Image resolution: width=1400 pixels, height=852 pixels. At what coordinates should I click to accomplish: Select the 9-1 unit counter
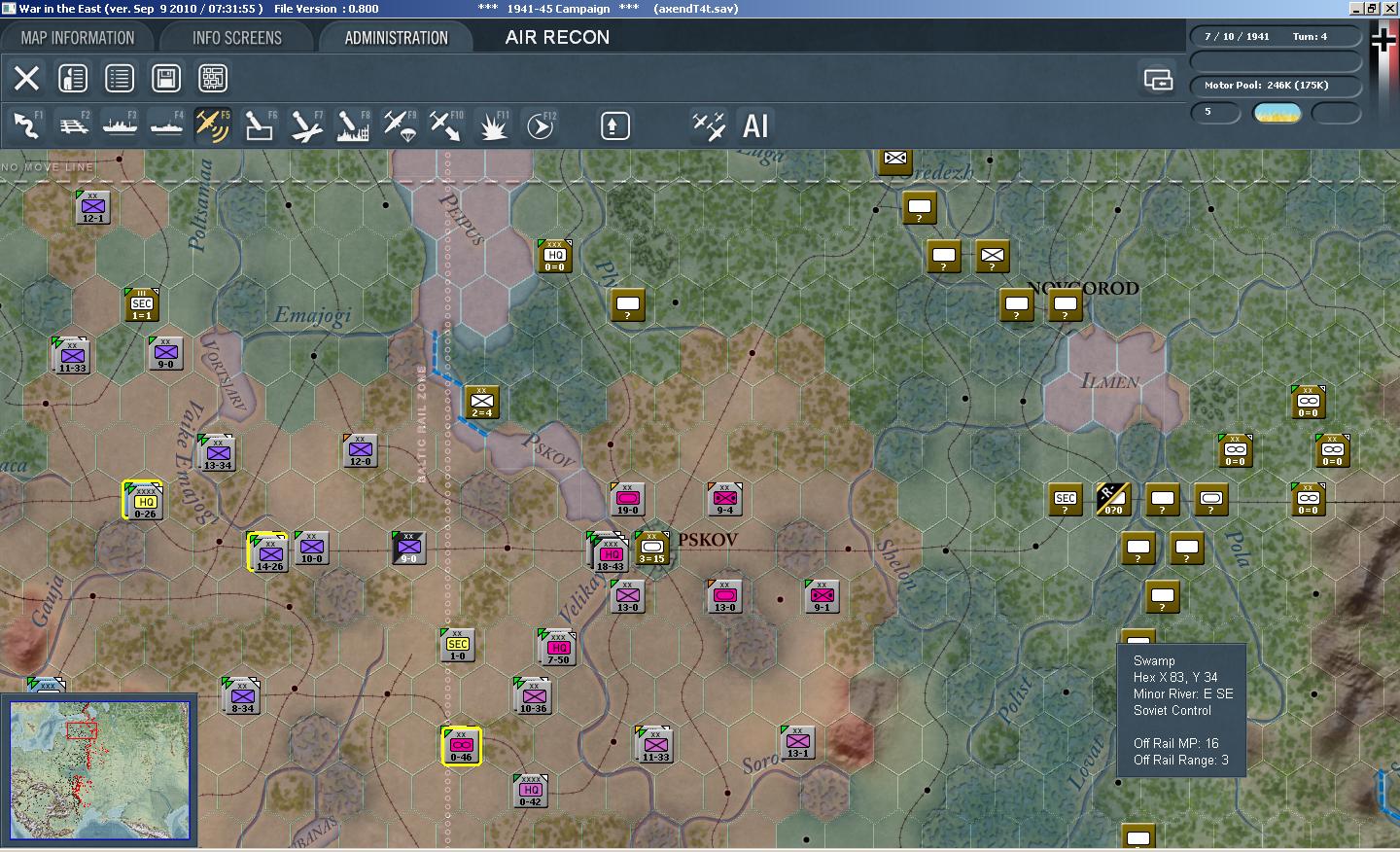tap(822, 596)
